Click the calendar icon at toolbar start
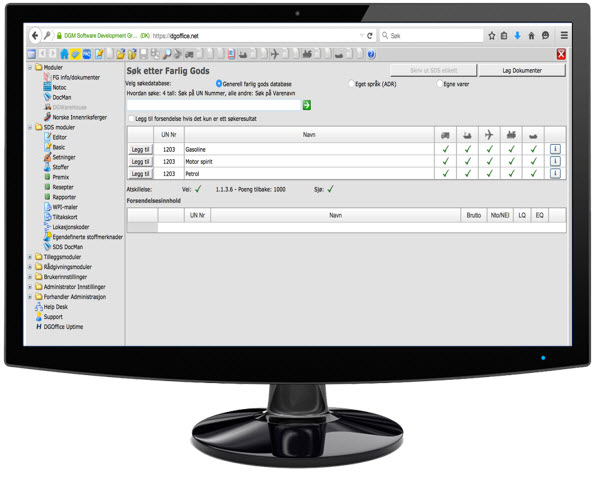Image resolution: width=594 pixels, height=477 pixels. pos(31,54)
